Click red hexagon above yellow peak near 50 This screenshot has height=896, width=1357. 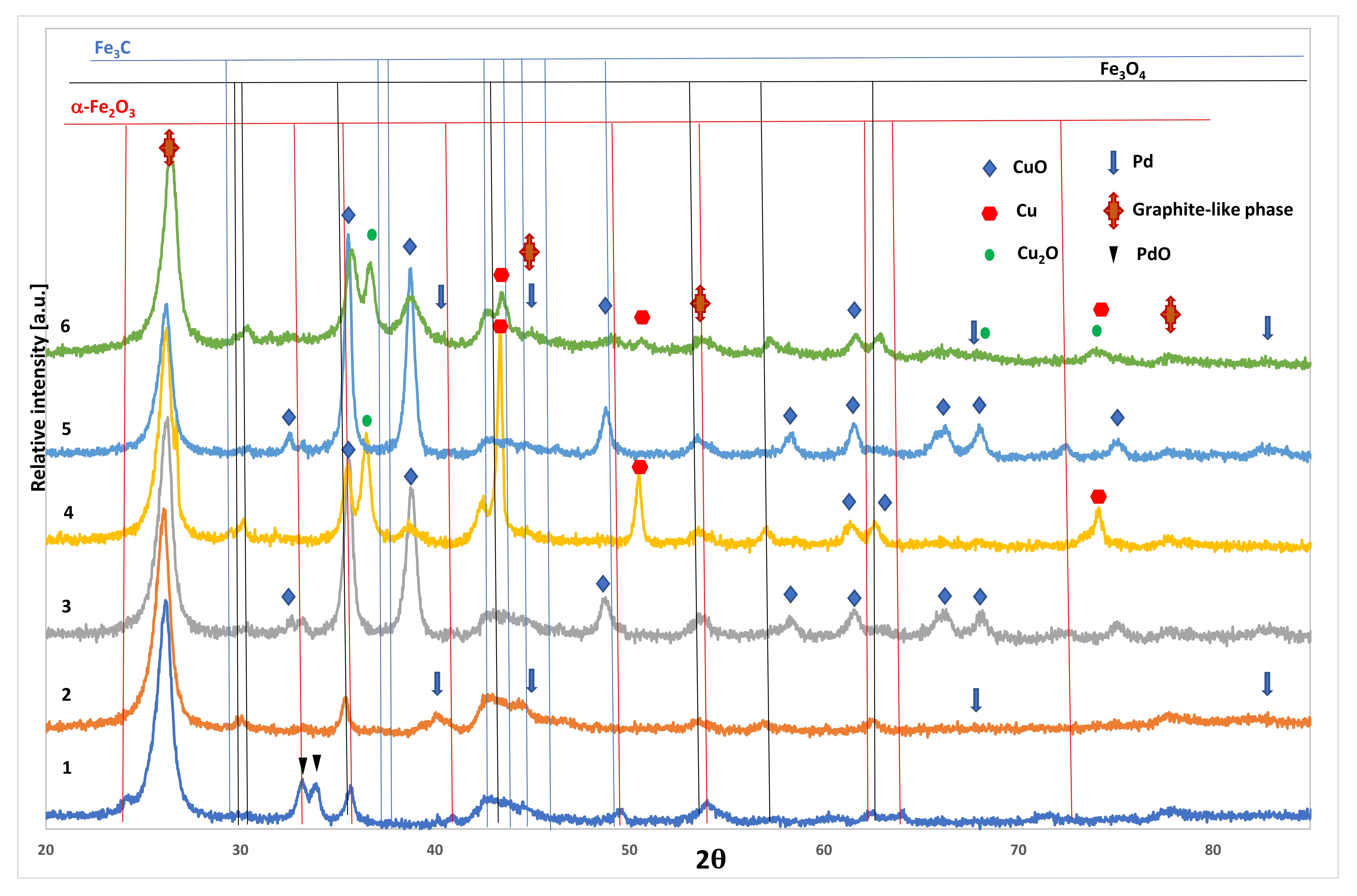coord(640,467)
